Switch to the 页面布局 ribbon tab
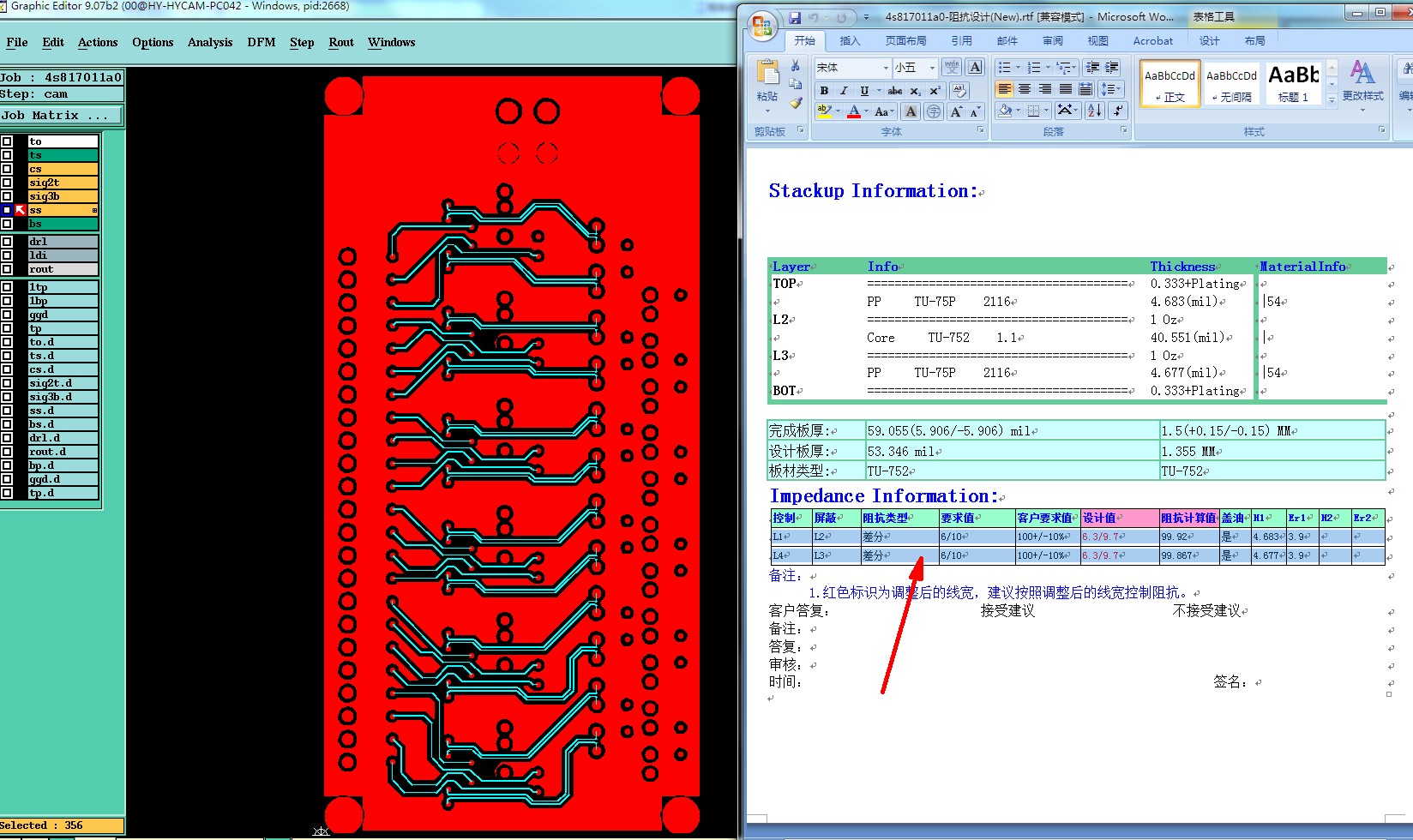The width and height of the screenshot is (1413, 840). tap(906, 41)
